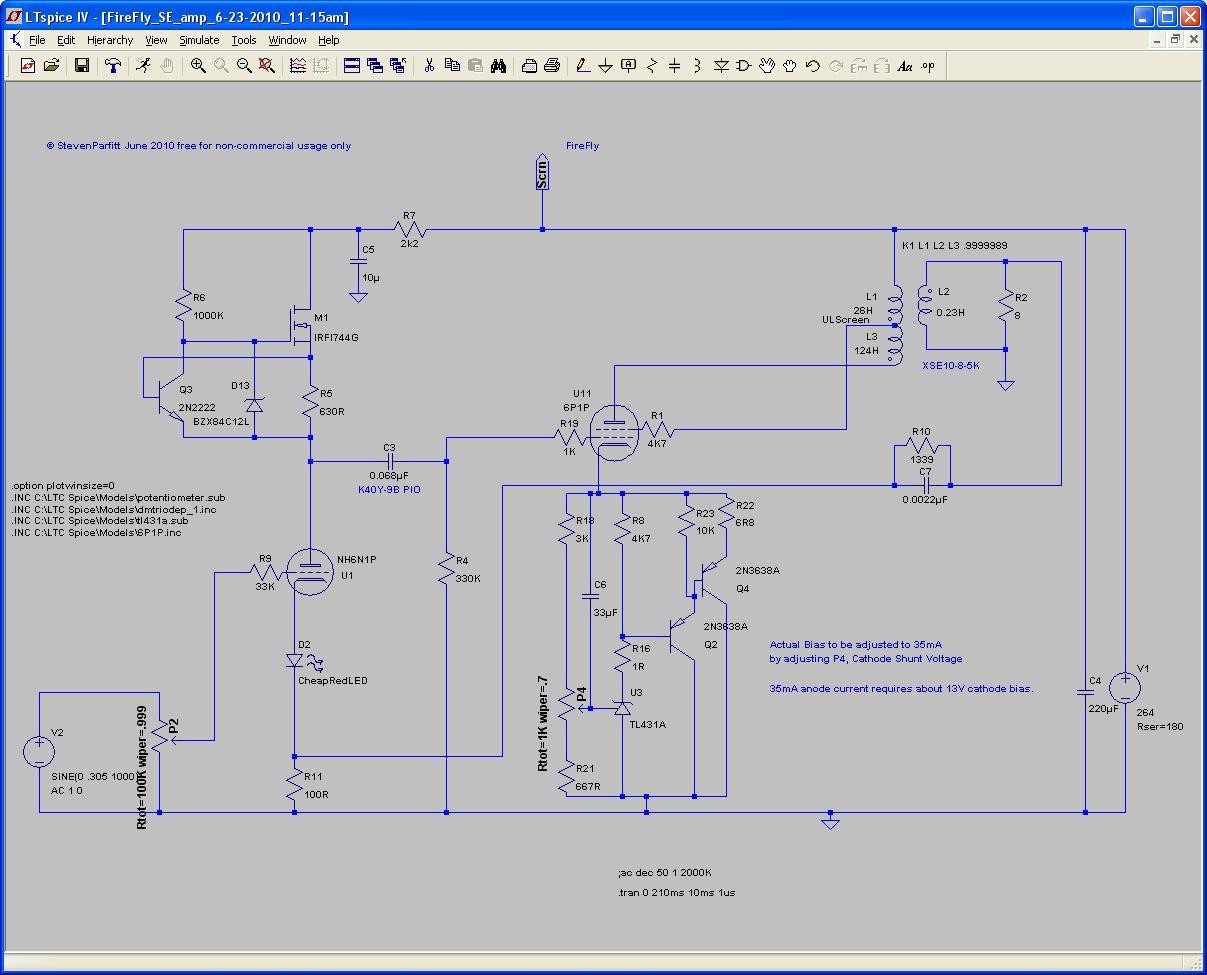
Task: Cut selection with scissors icon
Action: point(429,66)
